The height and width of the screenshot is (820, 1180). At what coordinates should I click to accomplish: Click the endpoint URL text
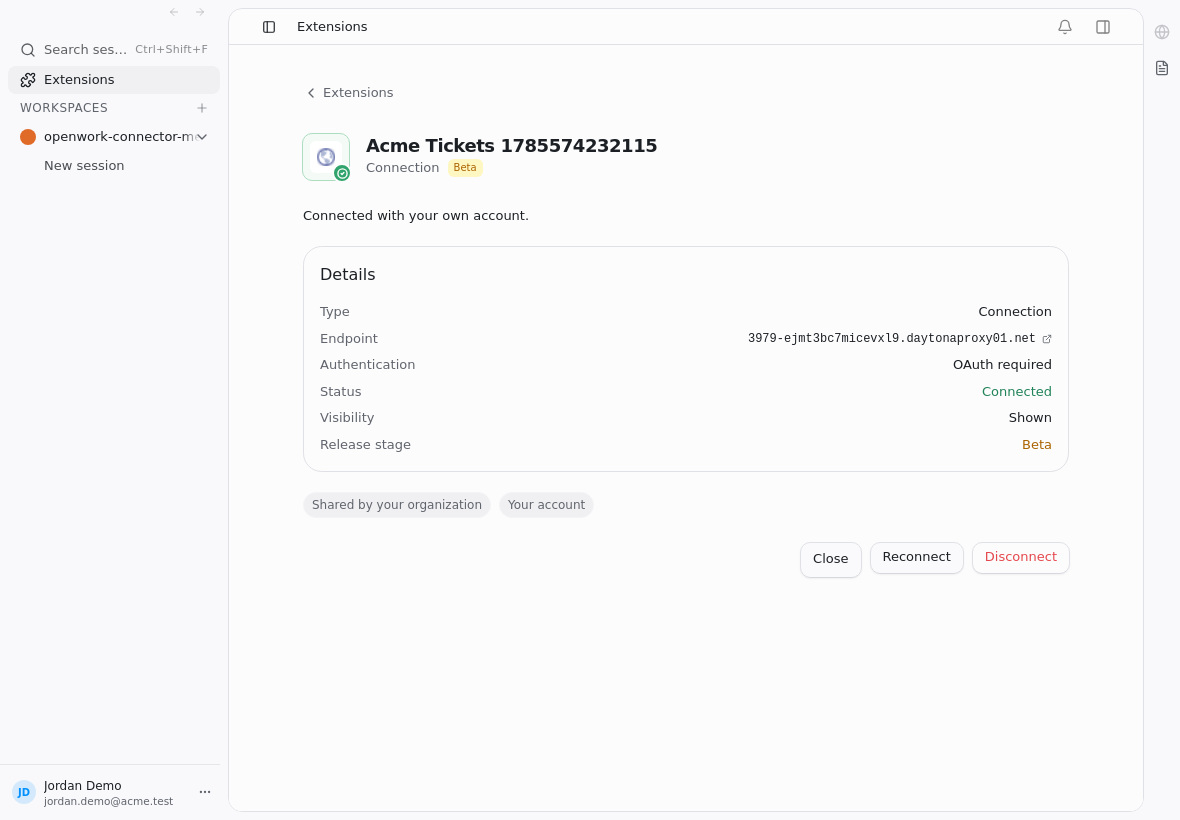[x=891, y=339]
